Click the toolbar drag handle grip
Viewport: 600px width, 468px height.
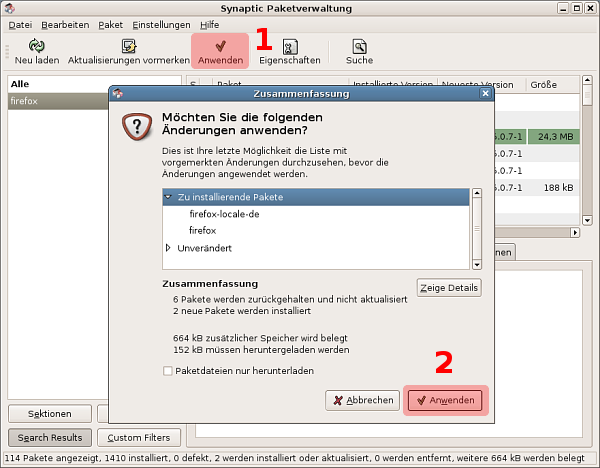click(x=7, y=52)
